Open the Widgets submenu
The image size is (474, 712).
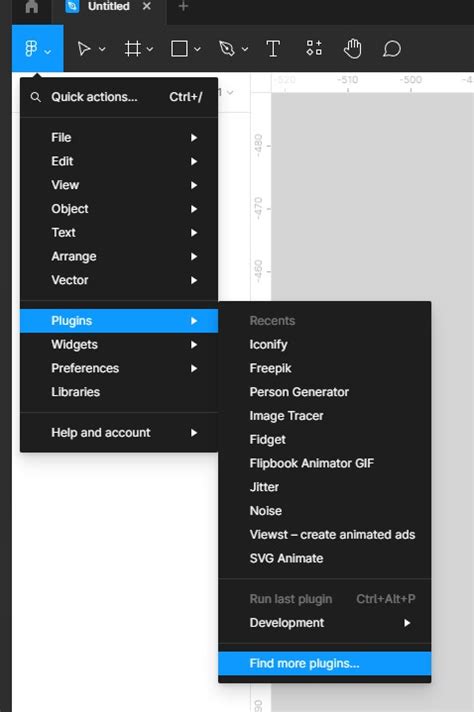pos(119,345)
